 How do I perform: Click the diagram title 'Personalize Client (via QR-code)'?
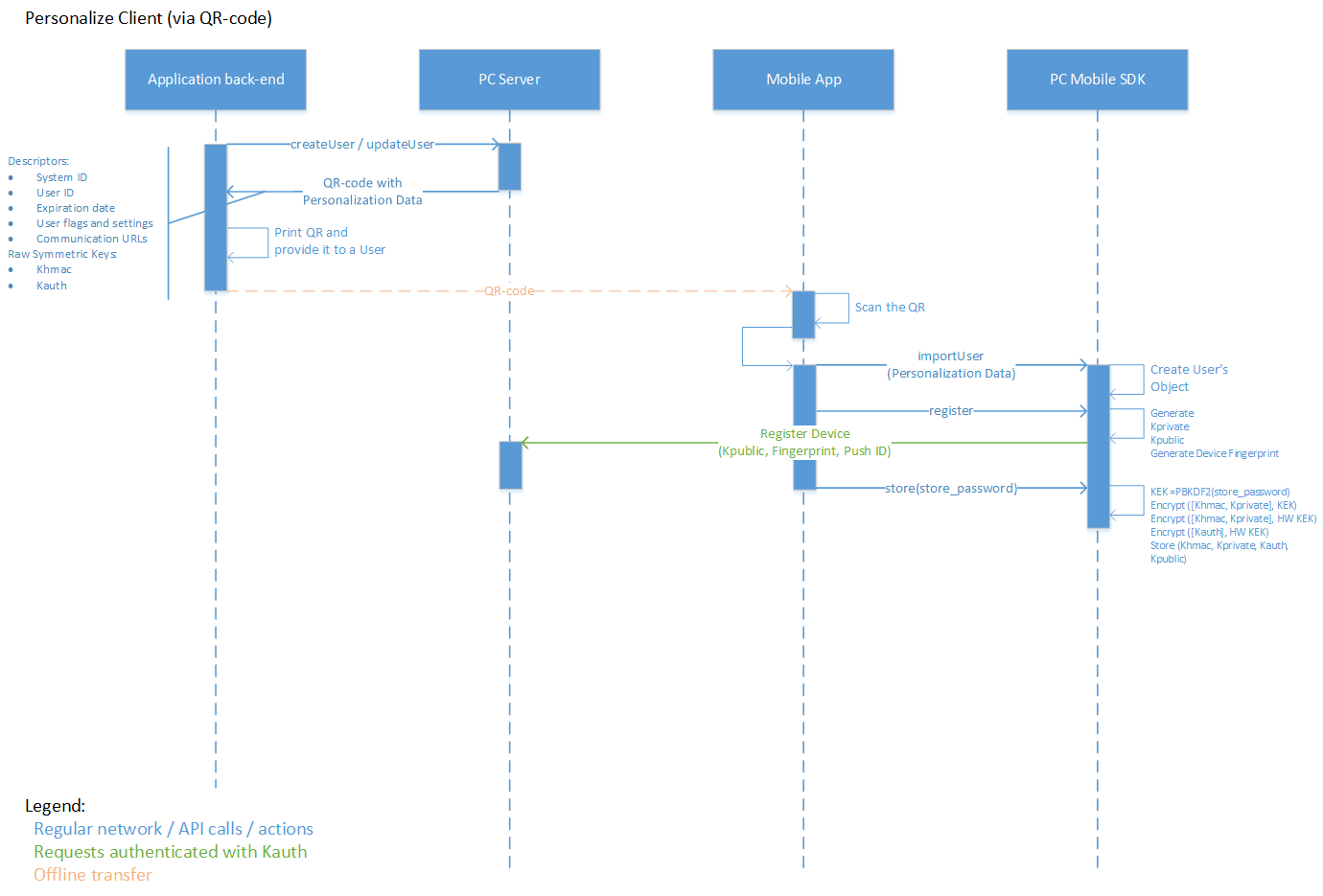click(149, 18)
